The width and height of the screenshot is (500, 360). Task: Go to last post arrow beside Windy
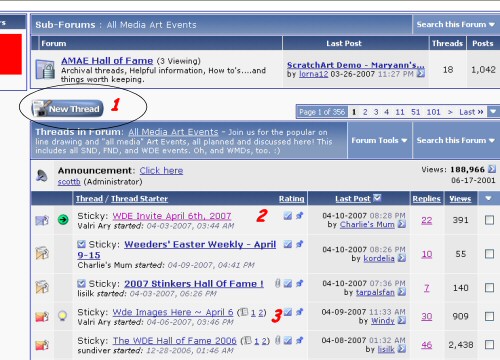(x=402, y=320)
